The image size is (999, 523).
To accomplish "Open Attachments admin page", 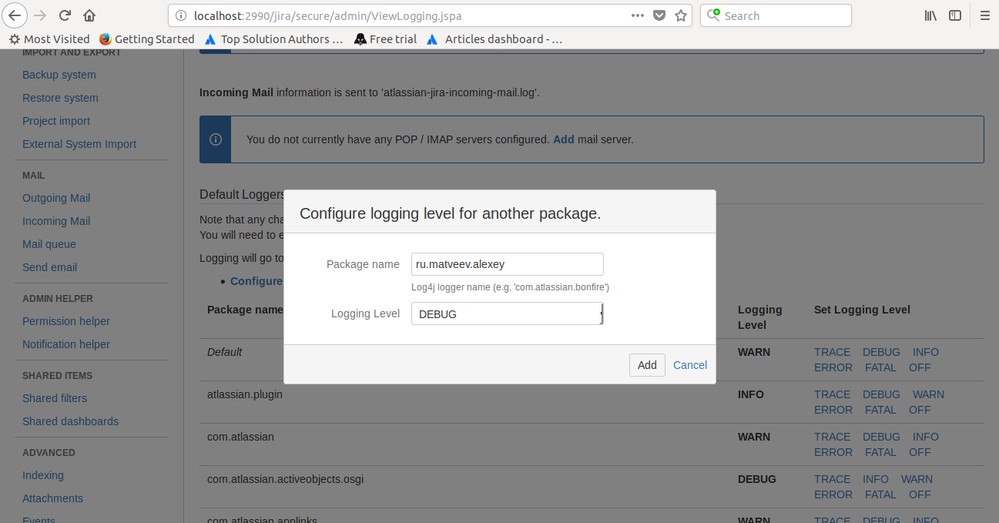I will pyautogui.click(x=53, y=498).
